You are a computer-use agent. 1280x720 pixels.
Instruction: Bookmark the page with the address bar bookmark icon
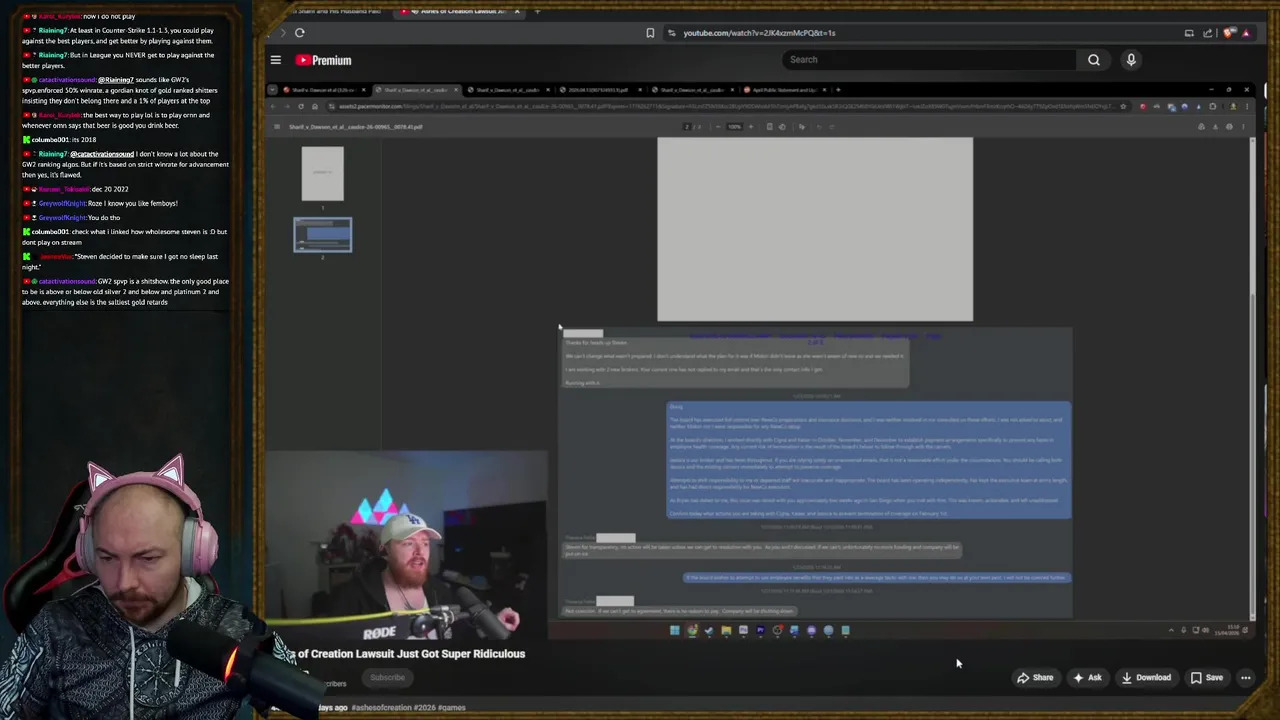[x=650, y=33]
